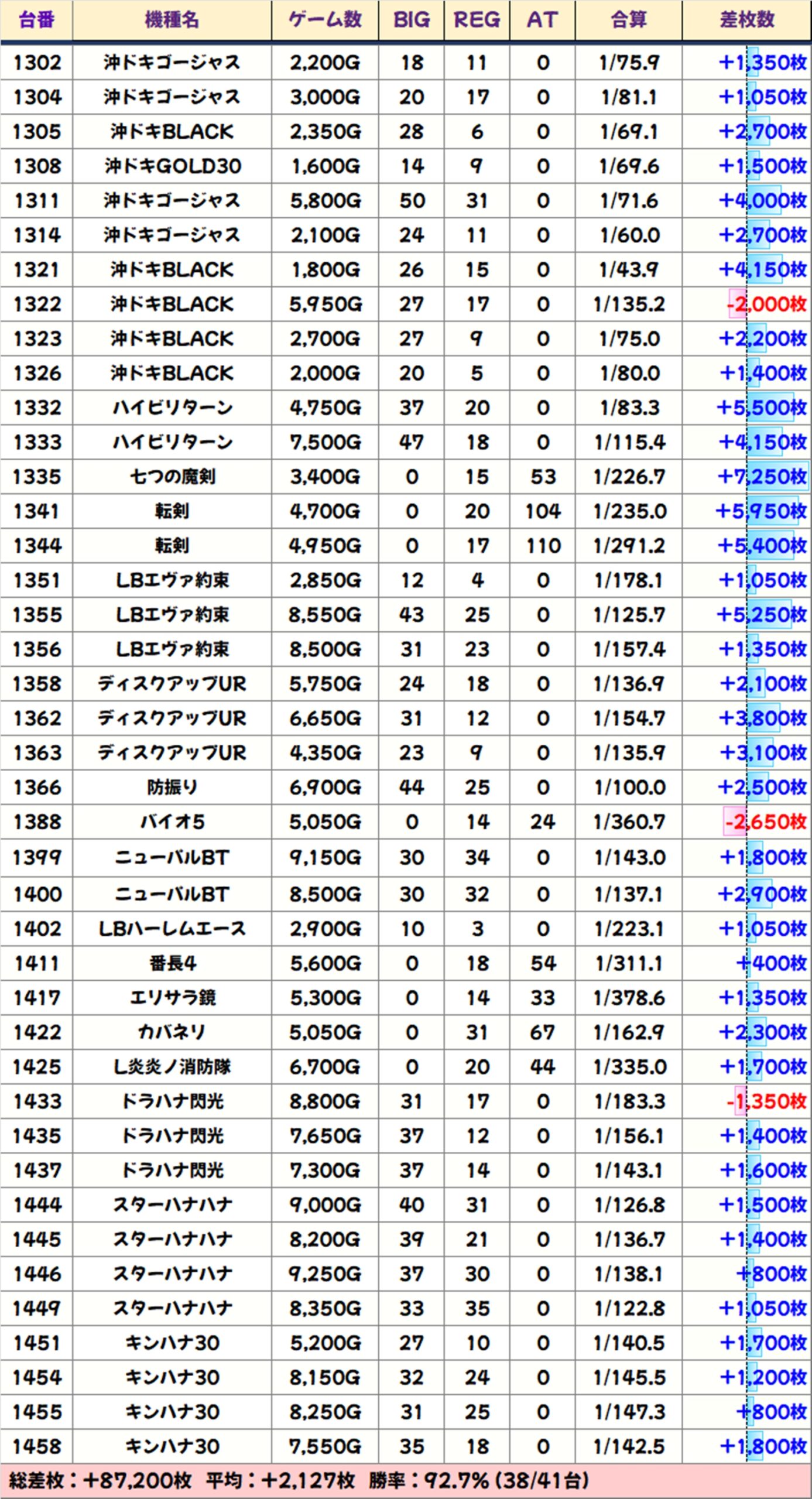Click エリサラ鏡 machine name

point(172,998)
